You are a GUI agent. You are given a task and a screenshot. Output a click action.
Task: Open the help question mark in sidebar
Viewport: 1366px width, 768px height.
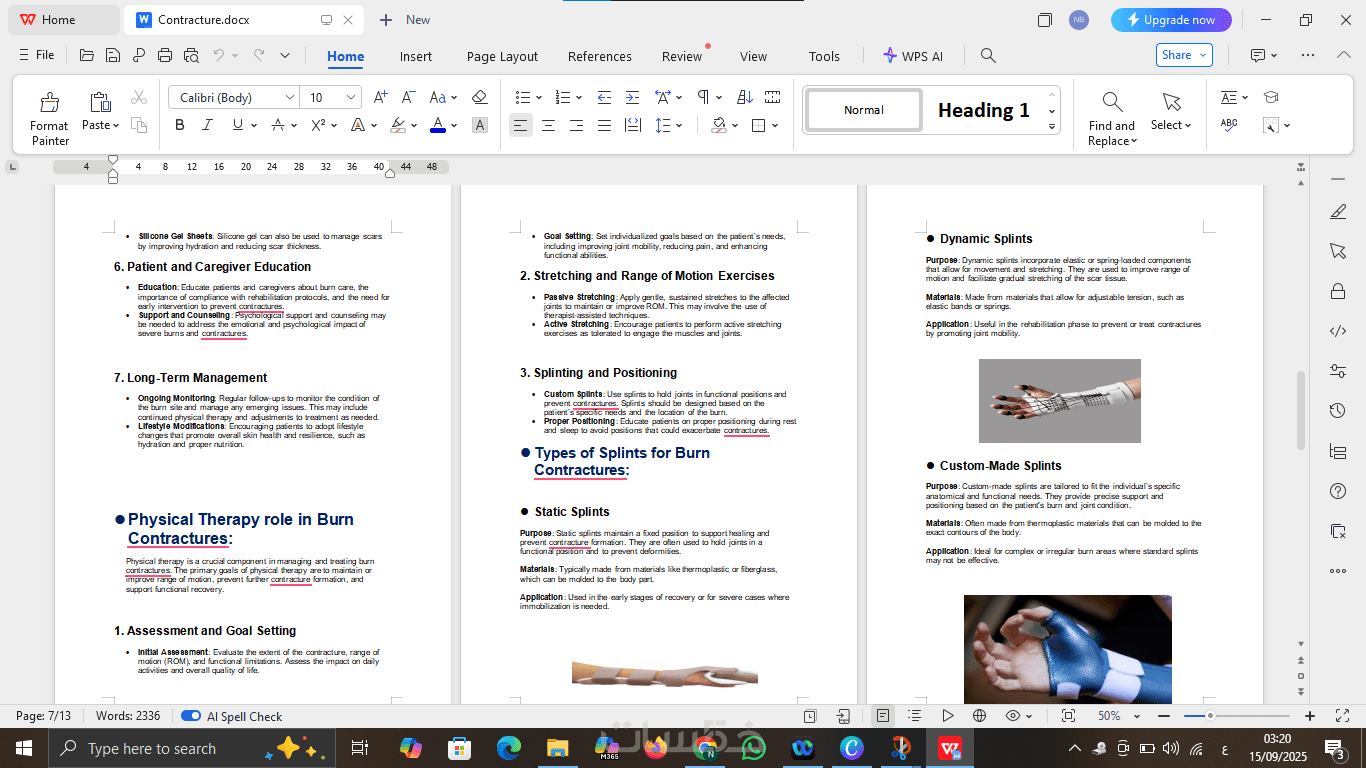tap(1338, 491)
